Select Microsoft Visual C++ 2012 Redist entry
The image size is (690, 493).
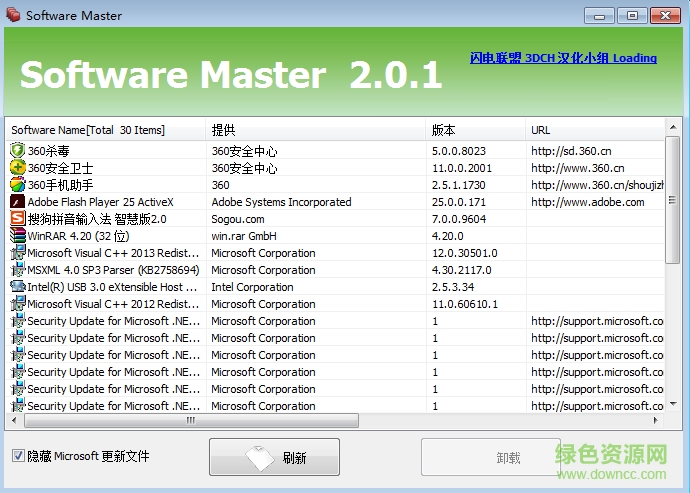113,304
